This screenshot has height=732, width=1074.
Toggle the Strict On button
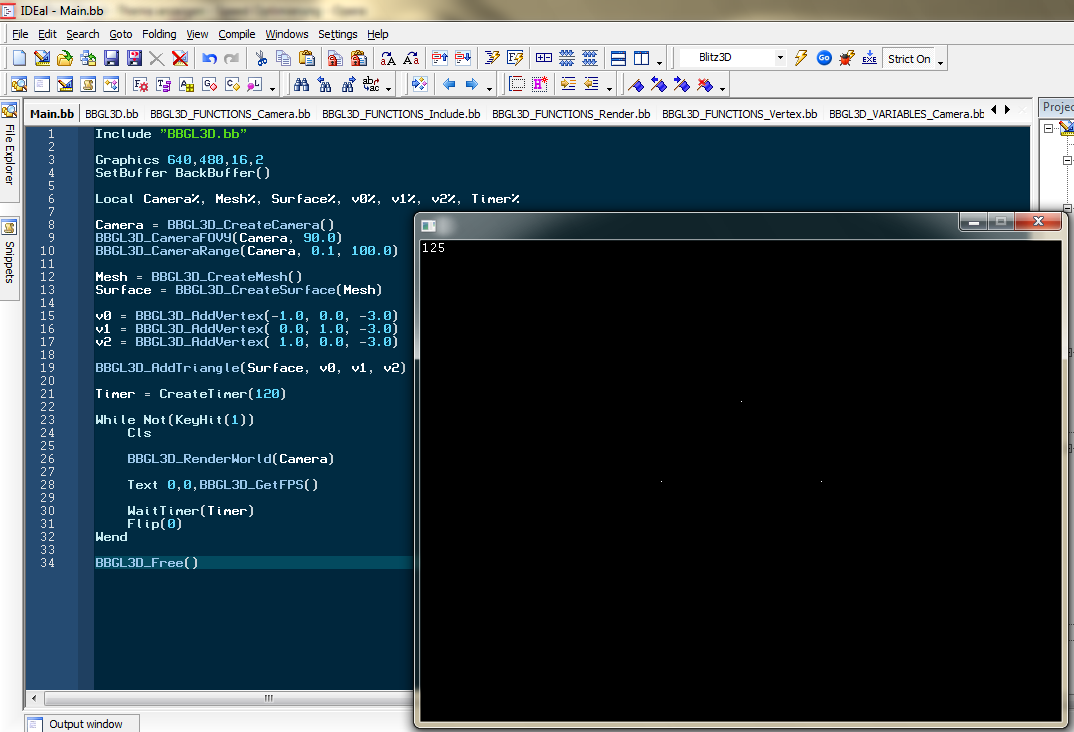[x=909, y=59]
